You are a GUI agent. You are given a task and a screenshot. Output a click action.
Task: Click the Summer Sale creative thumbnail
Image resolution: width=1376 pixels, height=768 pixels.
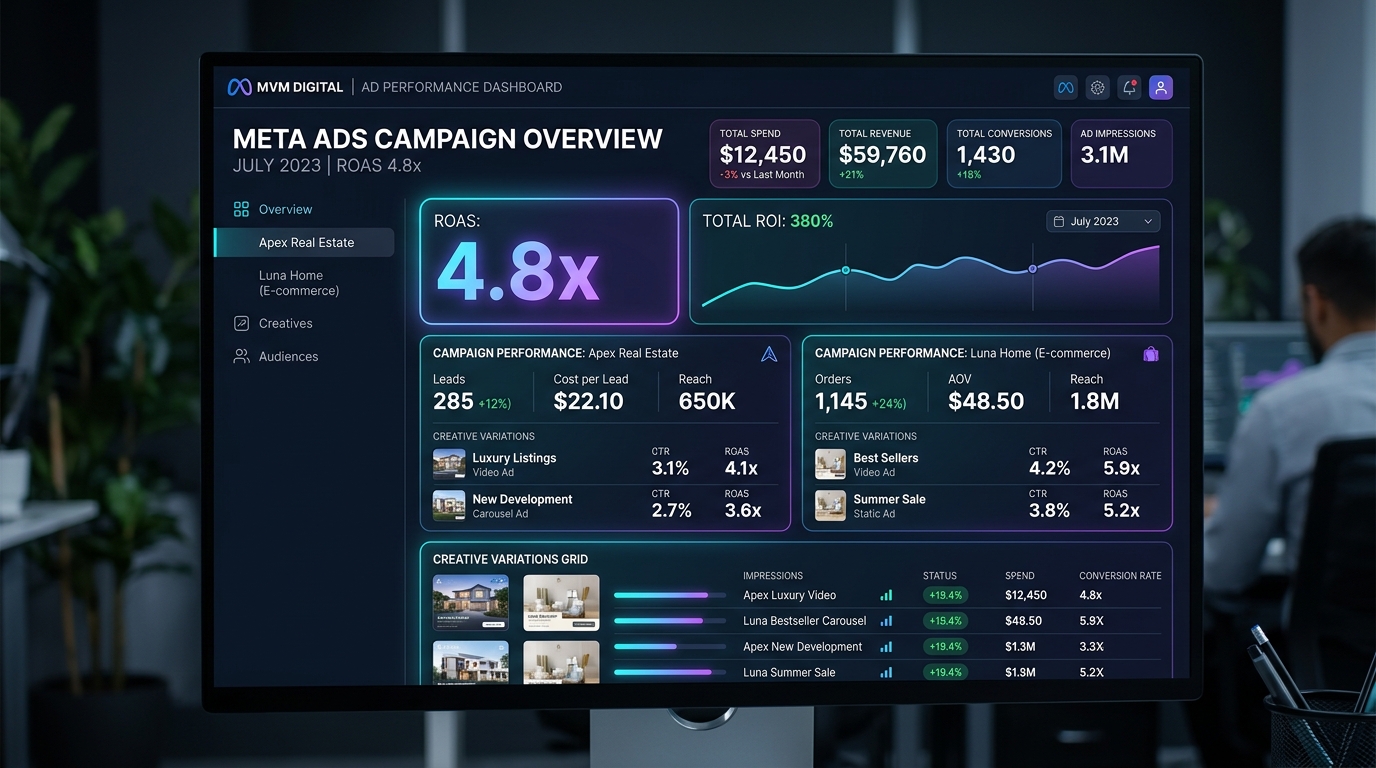[830, 505]
